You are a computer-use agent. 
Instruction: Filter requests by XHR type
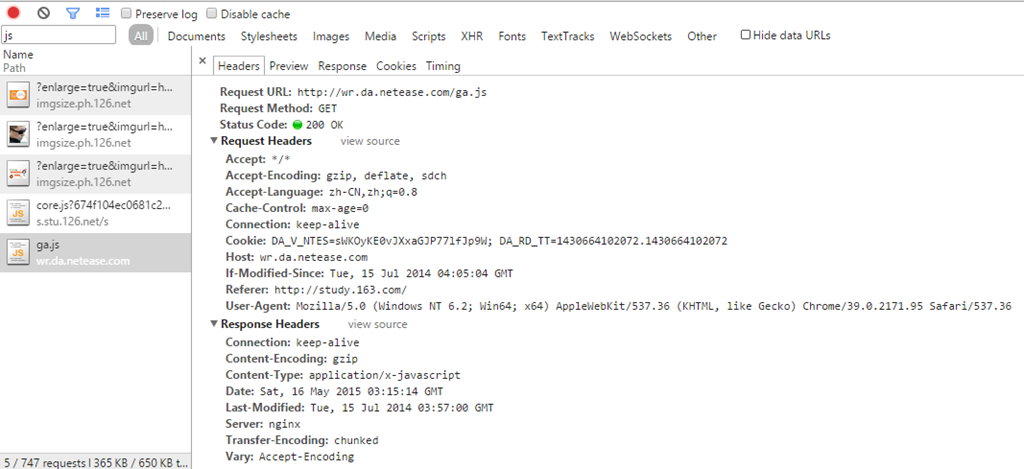(x=471, y=36)
